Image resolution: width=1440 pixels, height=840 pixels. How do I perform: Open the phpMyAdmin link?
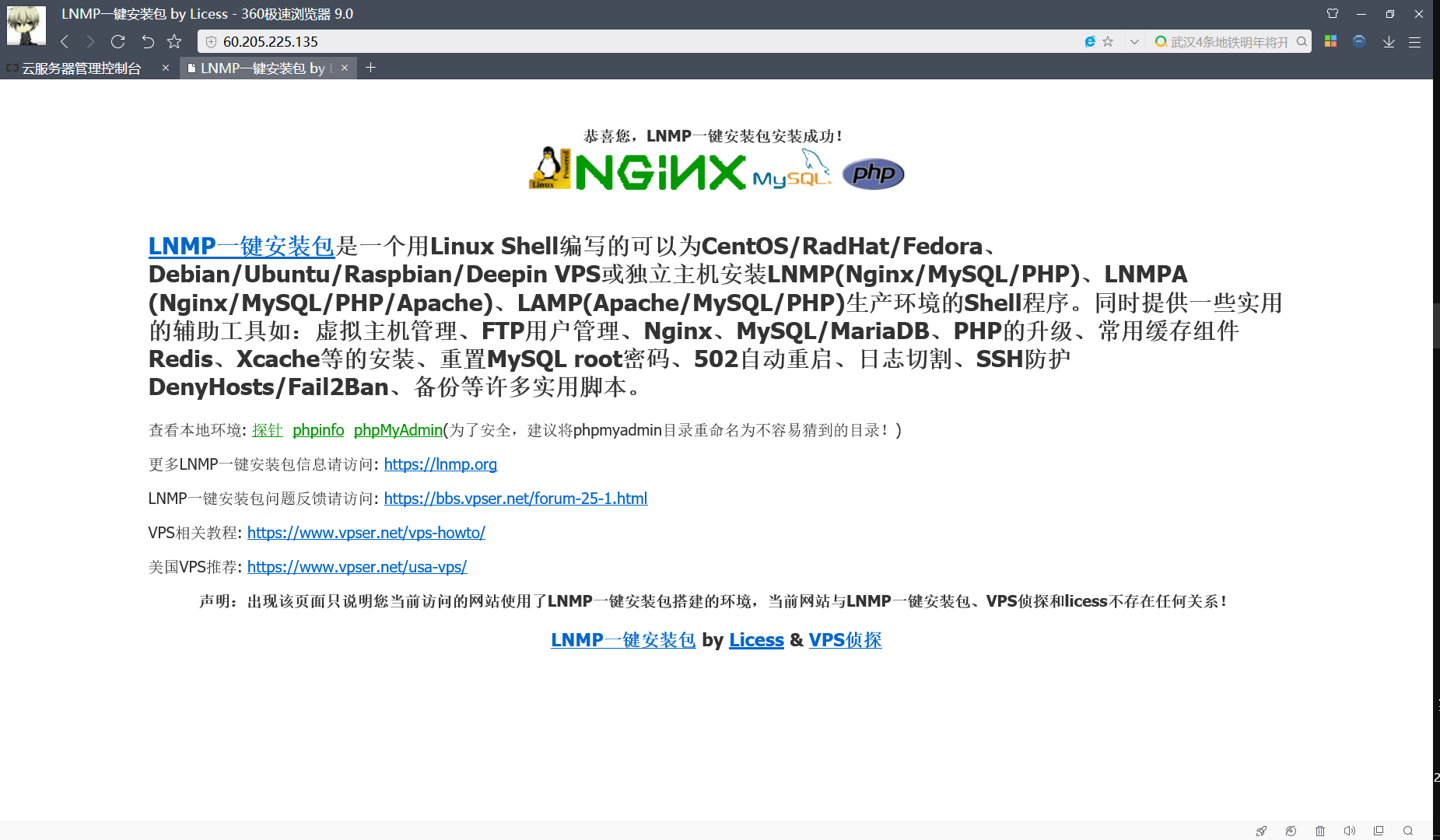pos(398,430)
